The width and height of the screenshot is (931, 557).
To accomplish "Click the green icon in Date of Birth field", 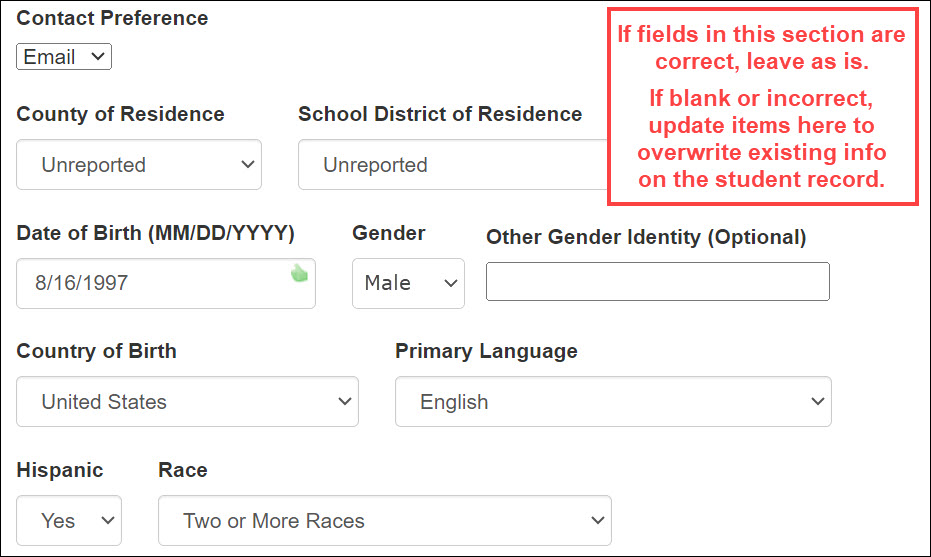I will coord(299,273).
